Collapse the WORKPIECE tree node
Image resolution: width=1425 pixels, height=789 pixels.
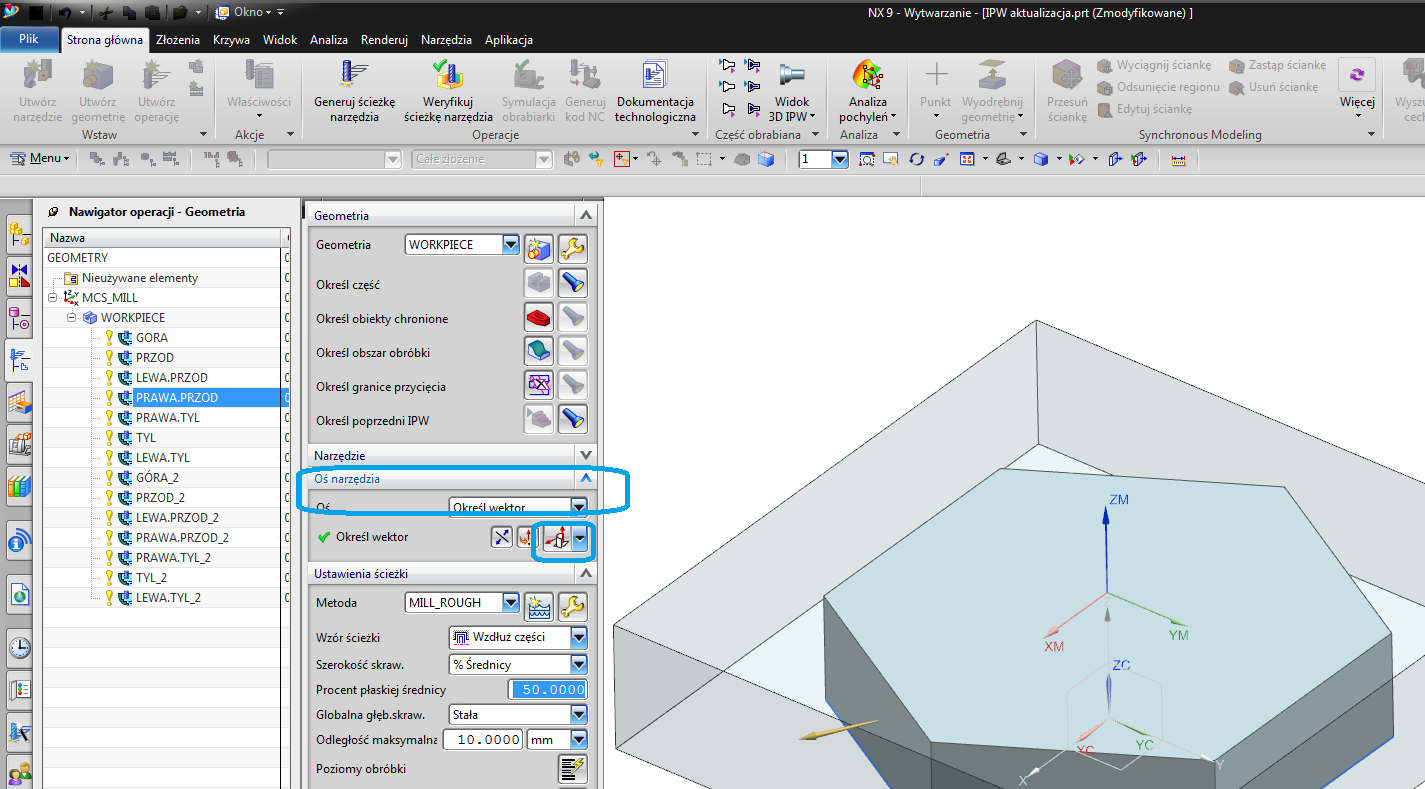(72, 318)
